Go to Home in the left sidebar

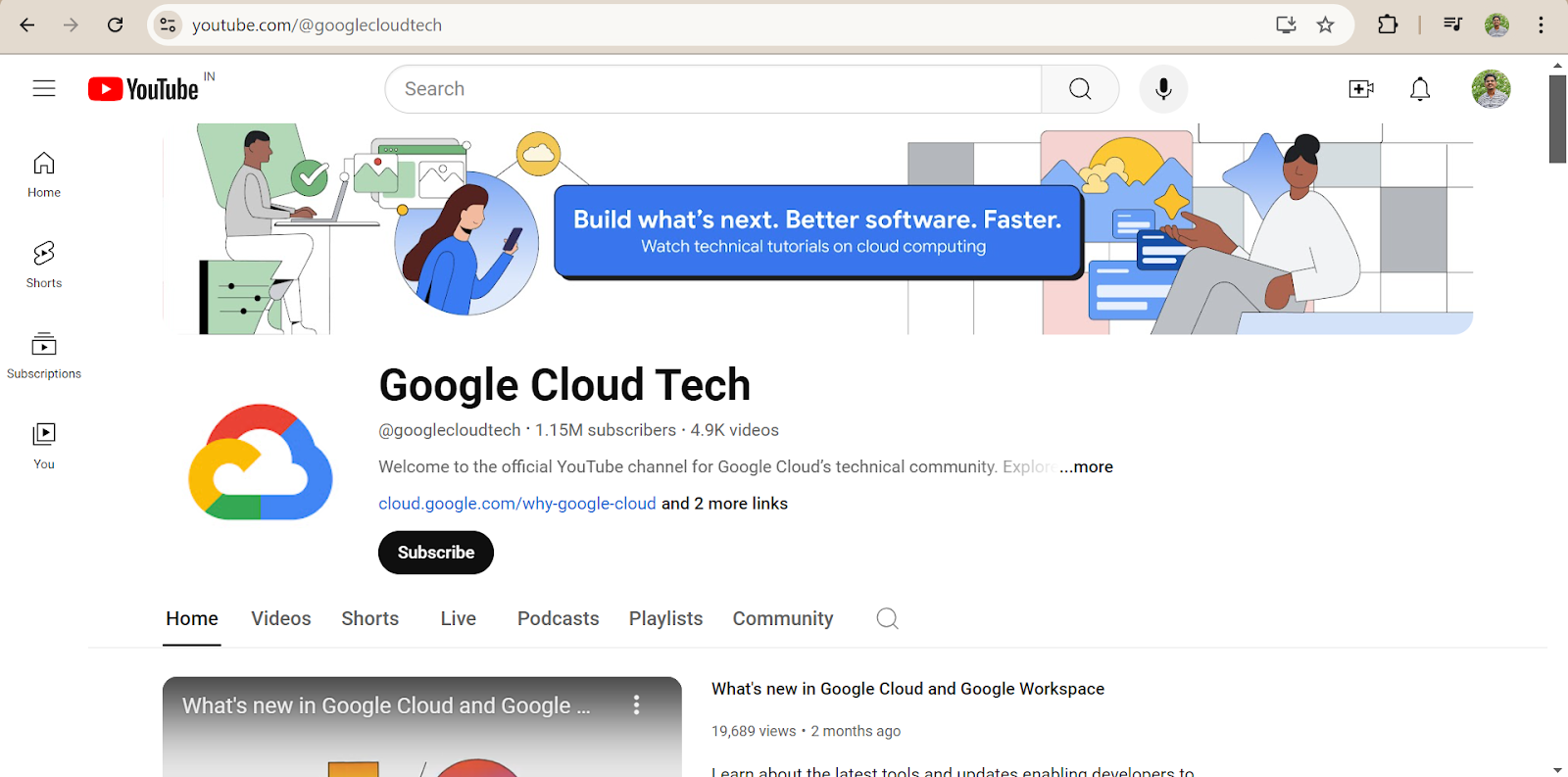point(44,174)
